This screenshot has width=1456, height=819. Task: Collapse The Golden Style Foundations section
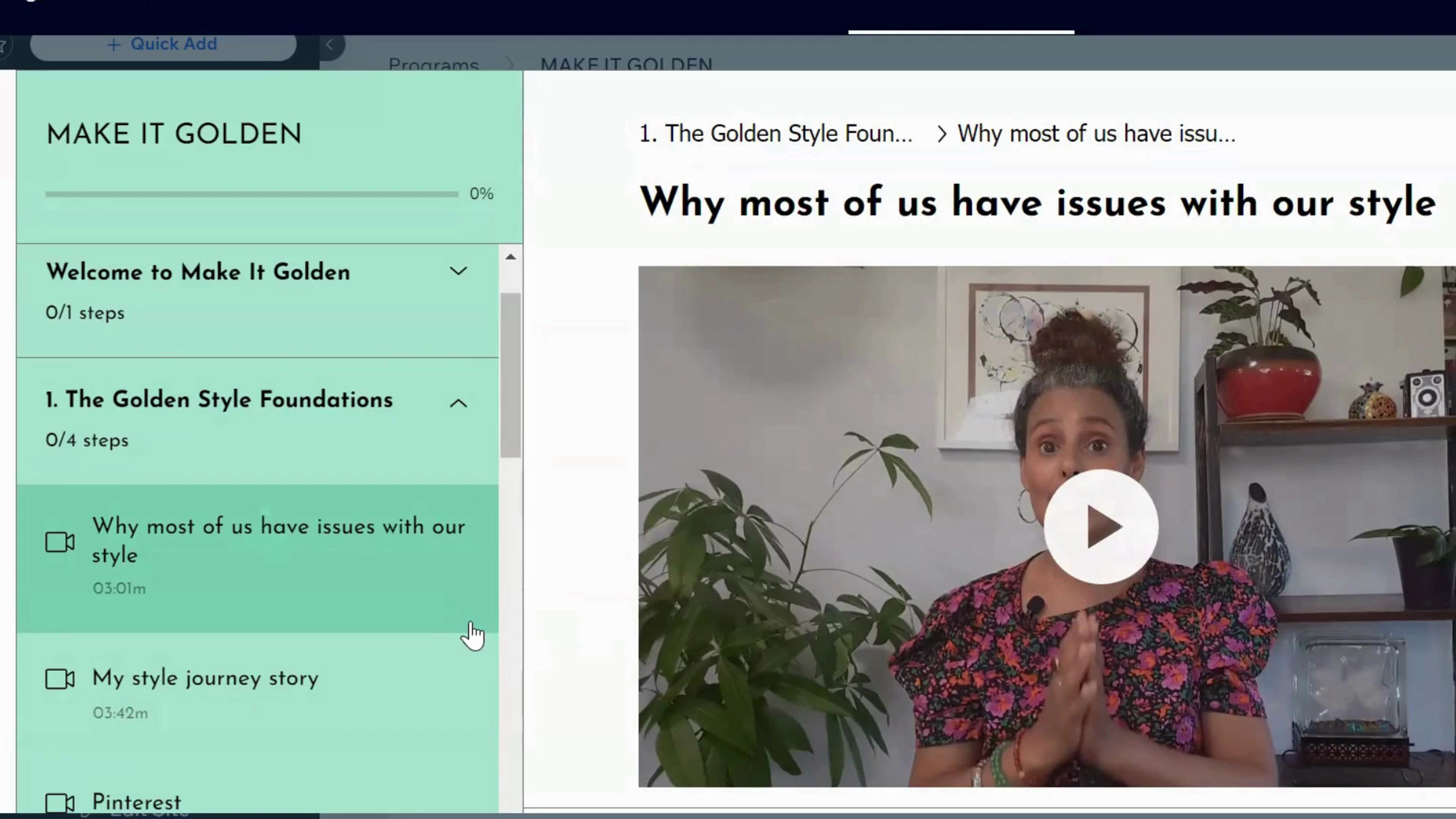pyautogui.click(x=458, y=403)
